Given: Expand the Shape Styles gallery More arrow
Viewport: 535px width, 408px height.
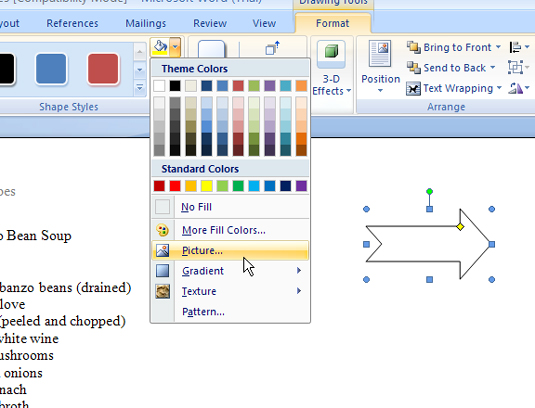Looking at the screenshot, I should [x=140, y=88].
